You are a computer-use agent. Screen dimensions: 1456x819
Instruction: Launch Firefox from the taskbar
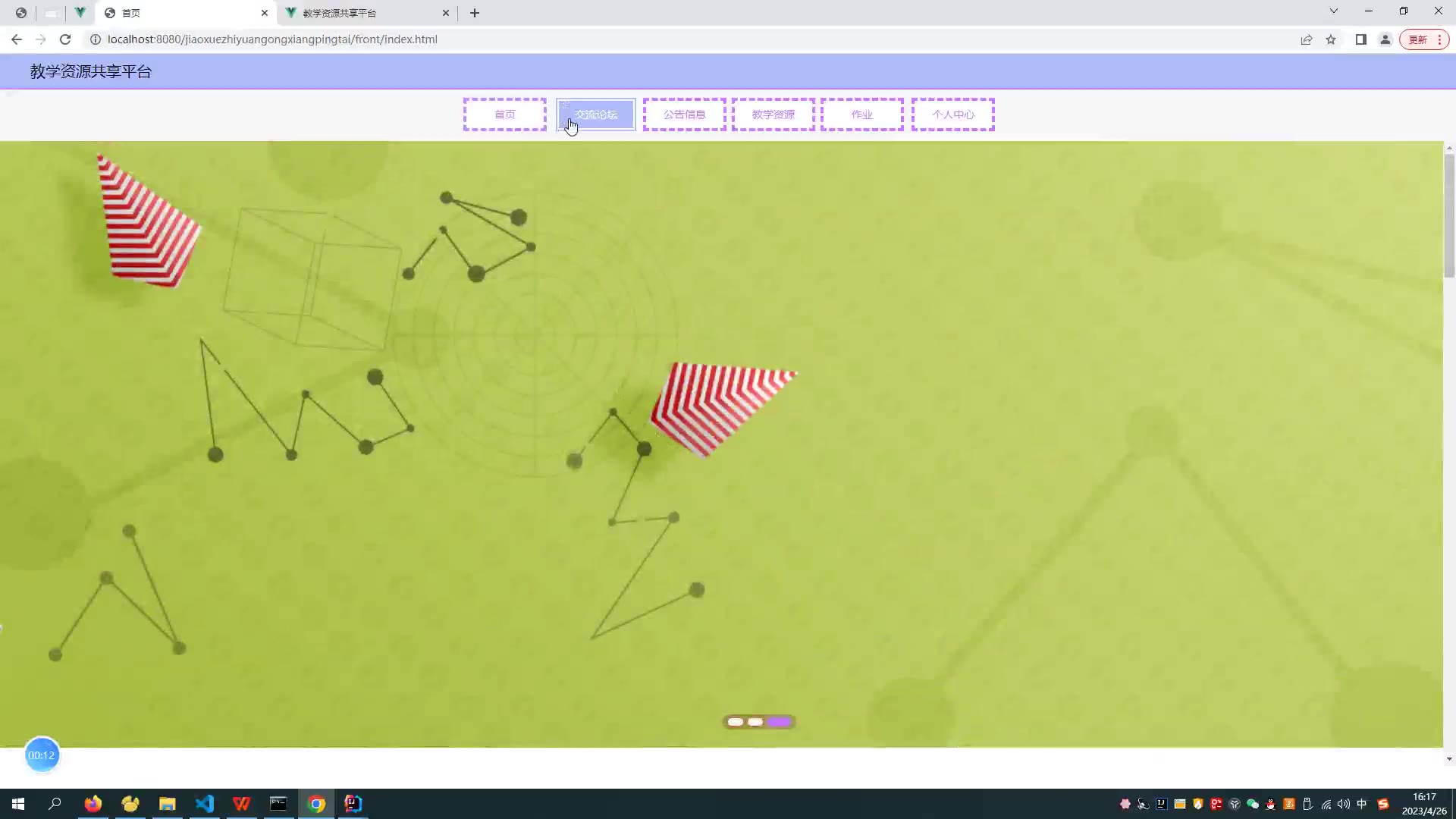[93, 804]
